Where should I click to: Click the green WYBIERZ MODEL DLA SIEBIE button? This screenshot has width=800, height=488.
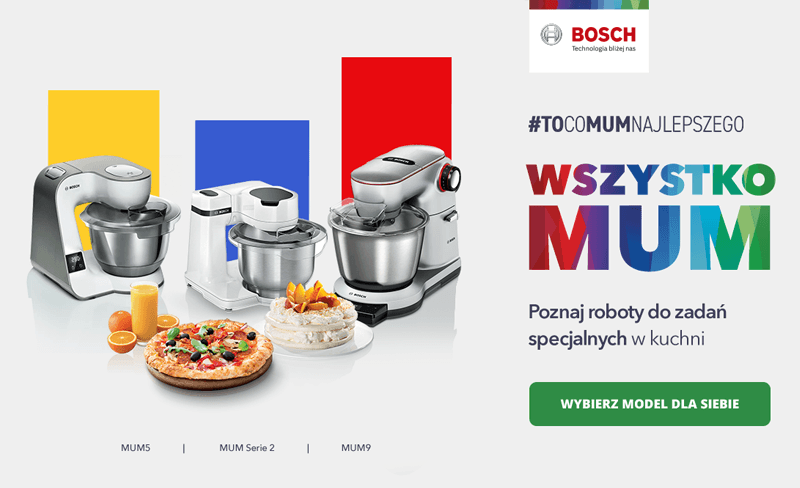[x=649, y=404]
